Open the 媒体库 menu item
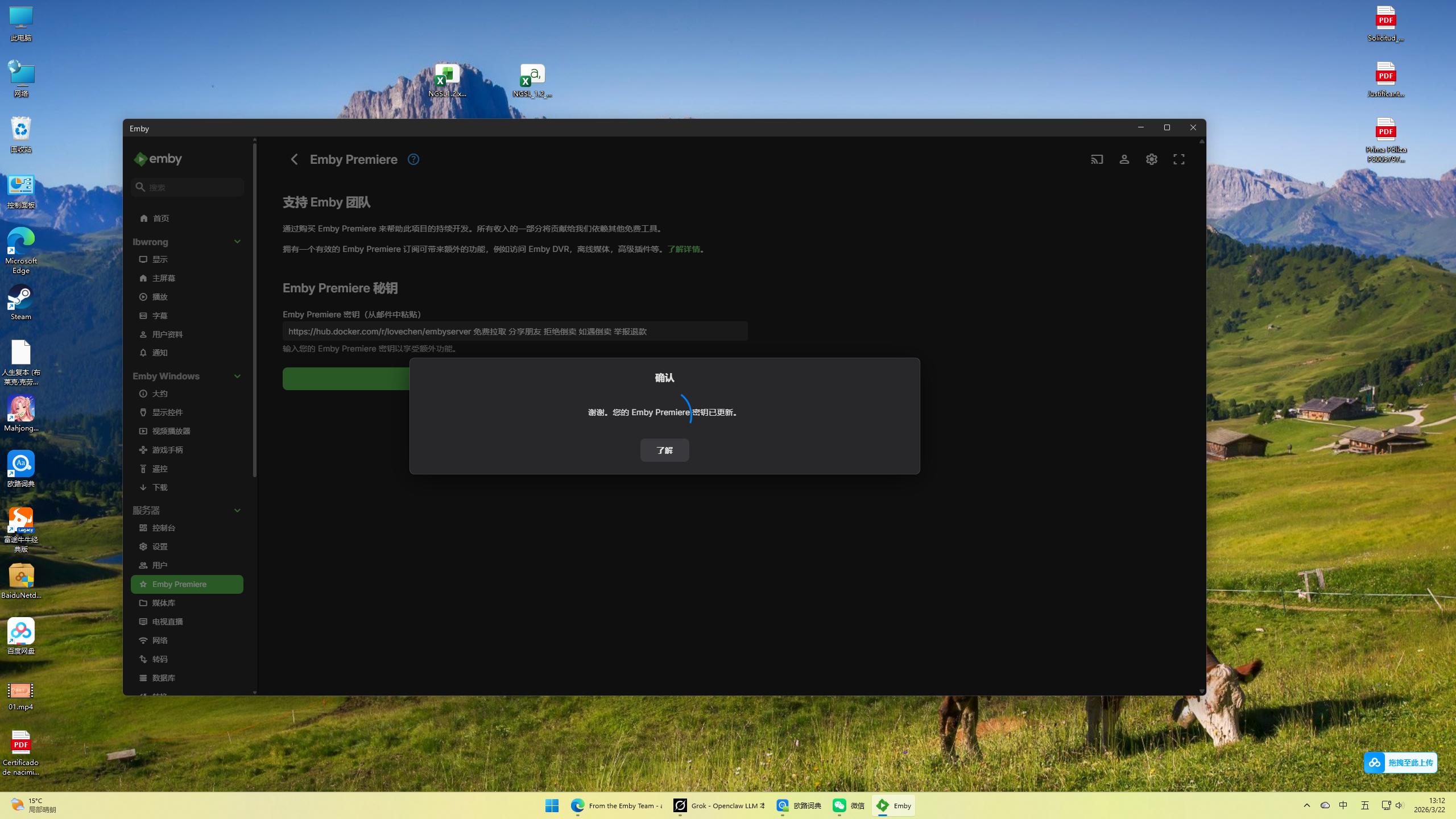Screen dimensions: 1456x819 (164, 603)
